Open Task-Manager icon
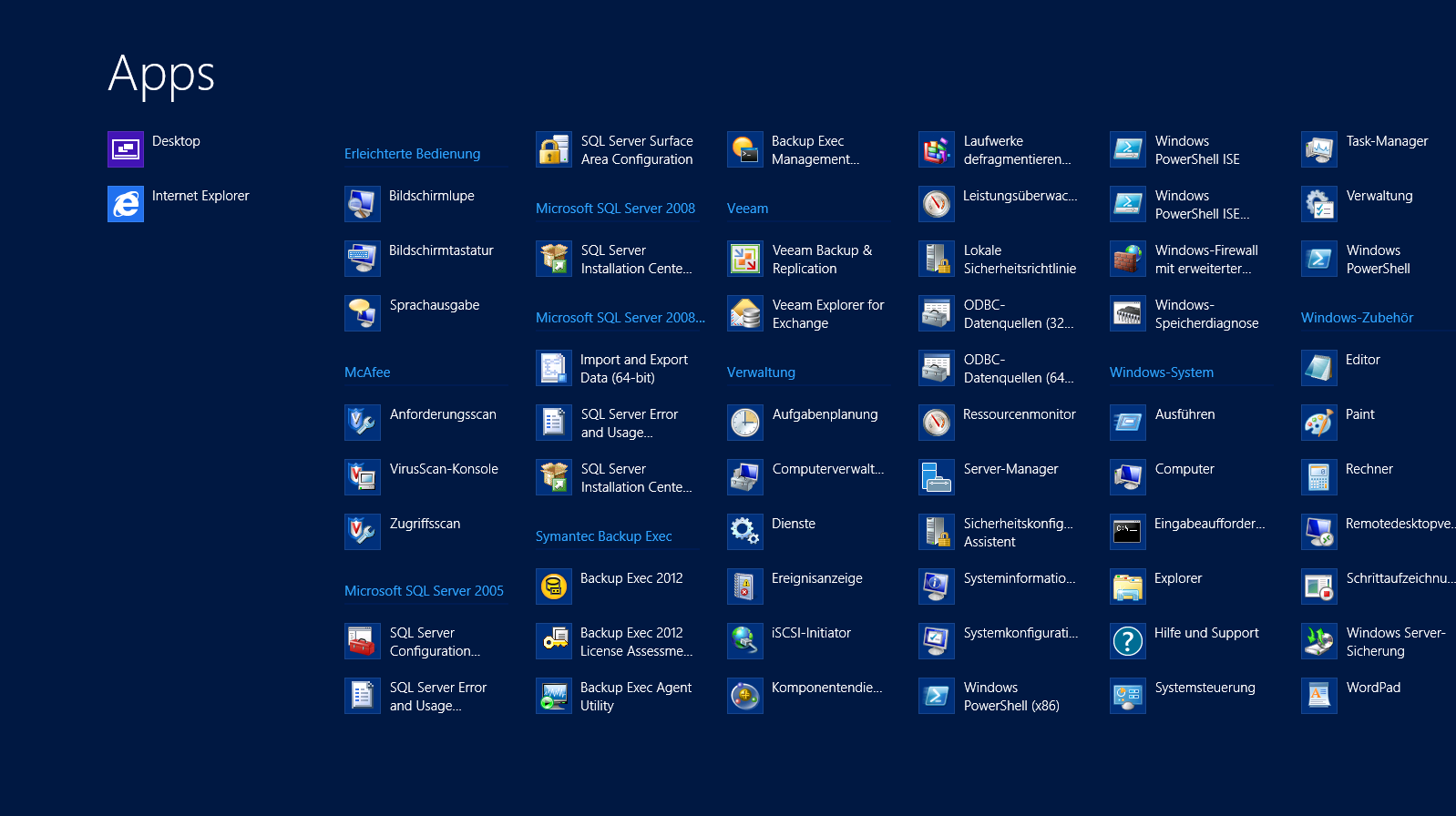Screen dimensions: 1456x816 pos(1319,149)
